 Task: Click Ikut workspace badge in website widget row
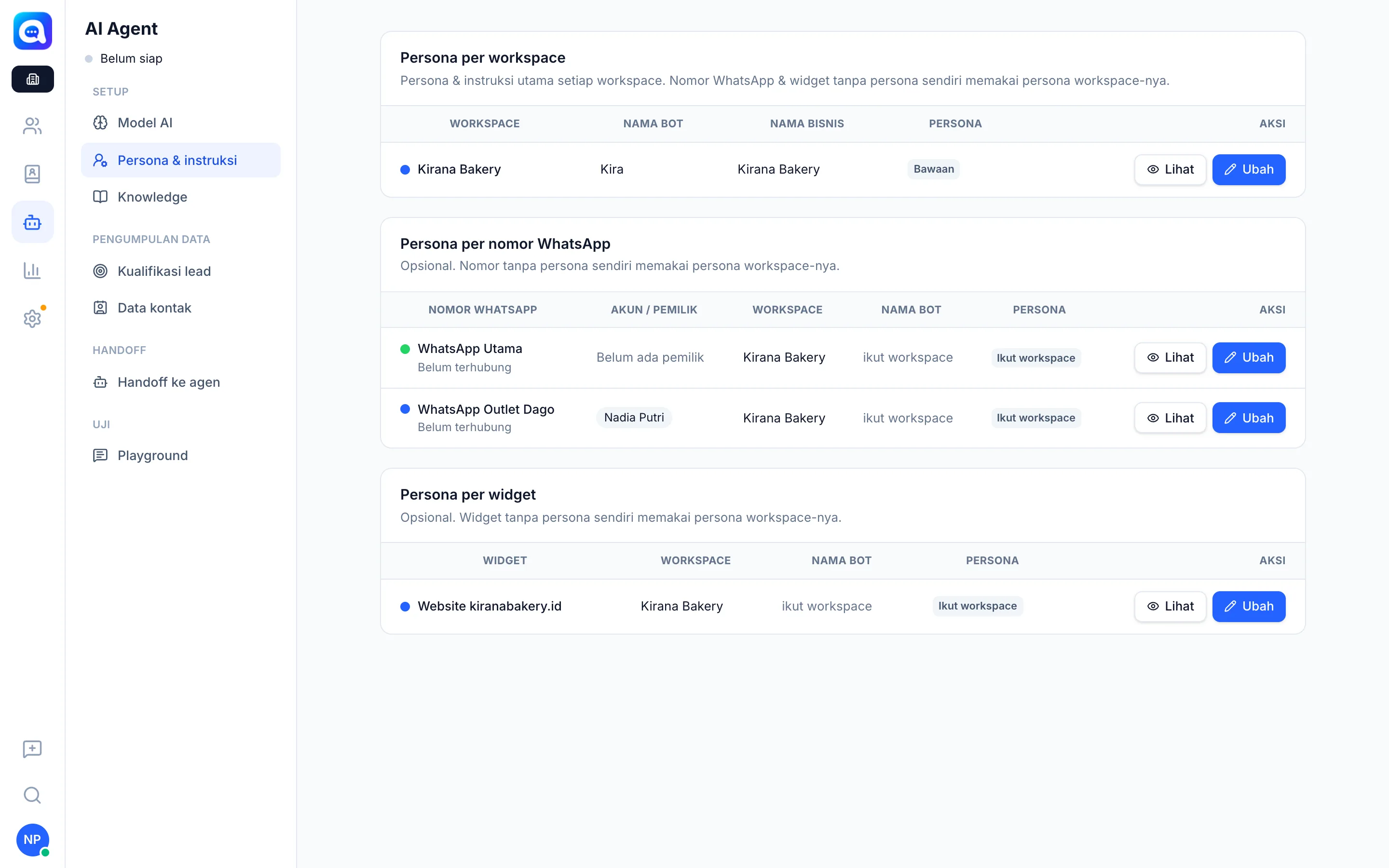point(977,606)
